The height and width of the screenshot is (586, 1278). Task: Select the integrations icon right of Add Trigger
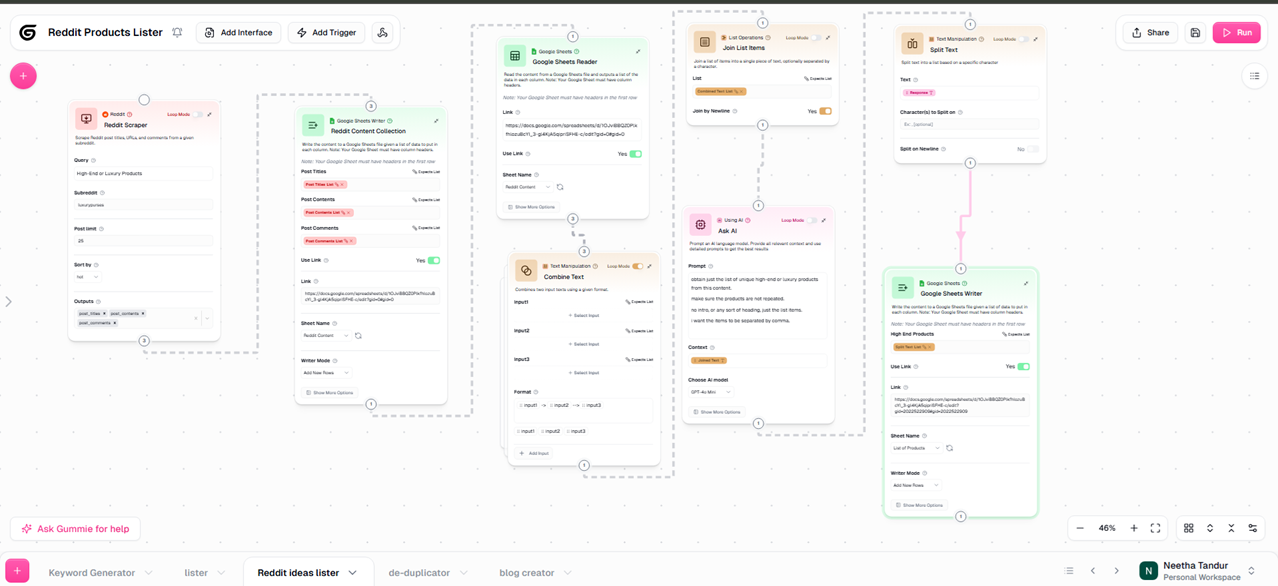pyautogui.click(x=383, y=32)
